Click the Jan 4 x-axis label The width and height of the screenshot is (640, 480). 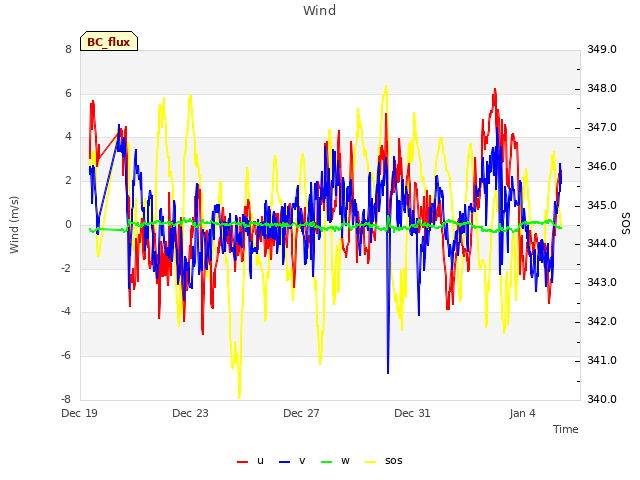pos(522,413)
